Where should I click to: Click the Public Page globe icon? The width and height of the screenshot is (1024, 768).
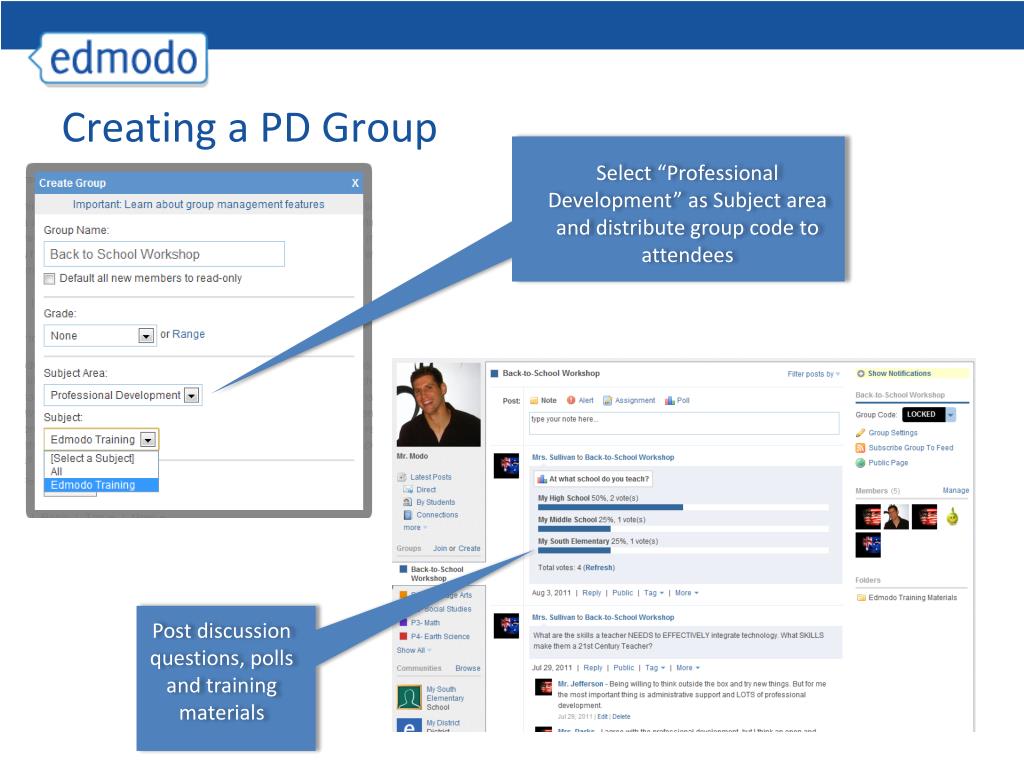click(x=861, y=463)
